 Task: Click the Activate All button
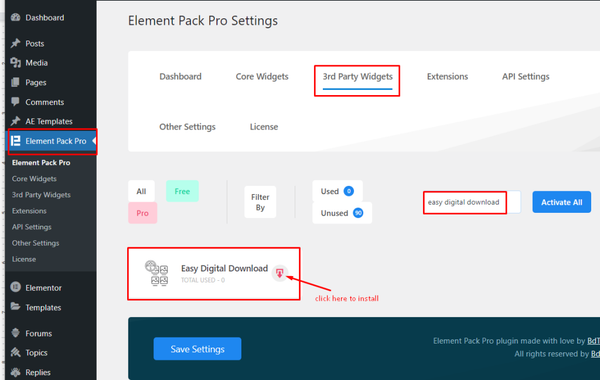561,202
